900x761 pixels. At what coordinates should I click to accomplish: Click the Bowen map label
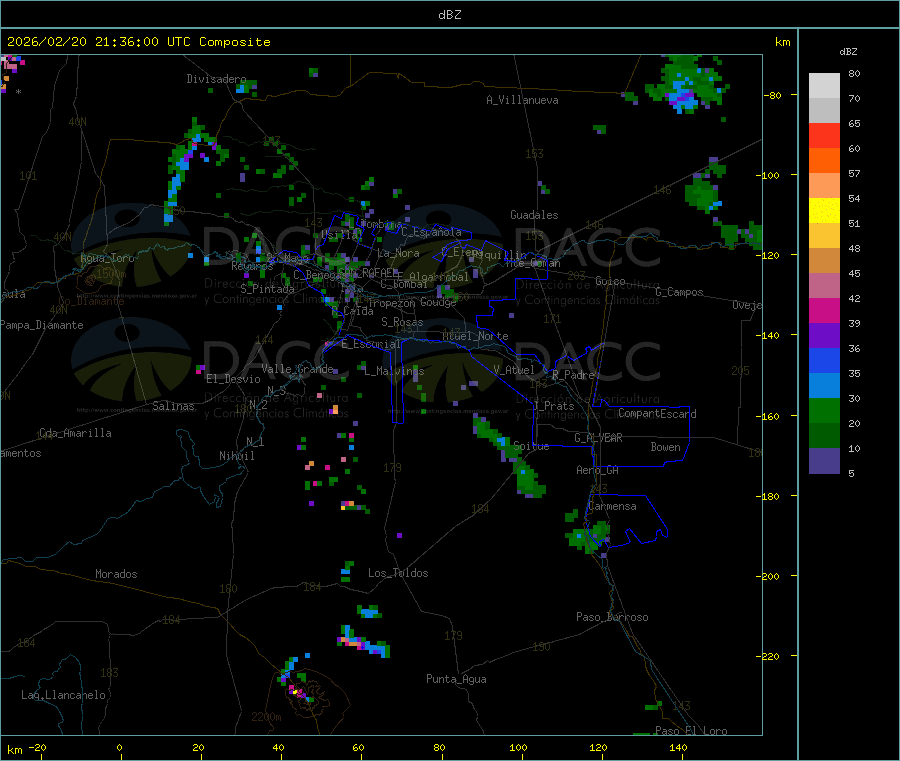tap(666, 447)
